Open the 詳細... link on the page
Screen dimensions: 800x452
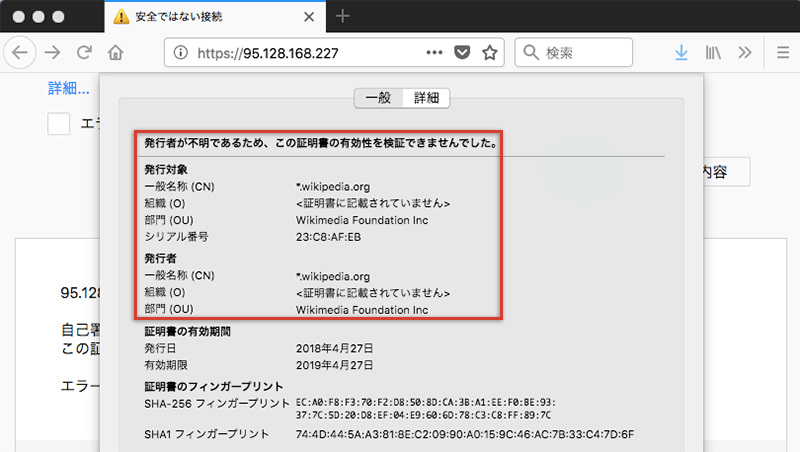(69, 88)
